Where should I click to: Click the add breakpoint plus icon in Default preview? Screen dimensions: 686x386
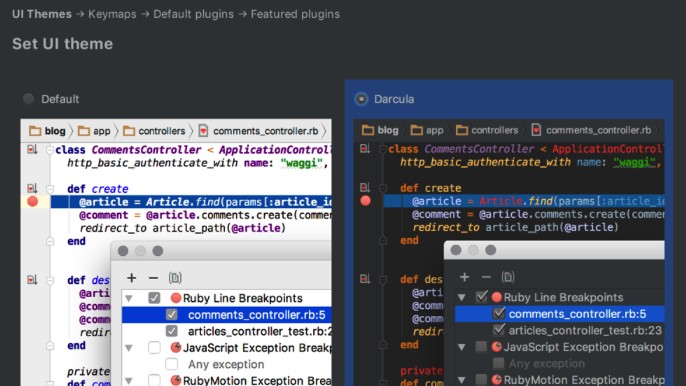132,278
